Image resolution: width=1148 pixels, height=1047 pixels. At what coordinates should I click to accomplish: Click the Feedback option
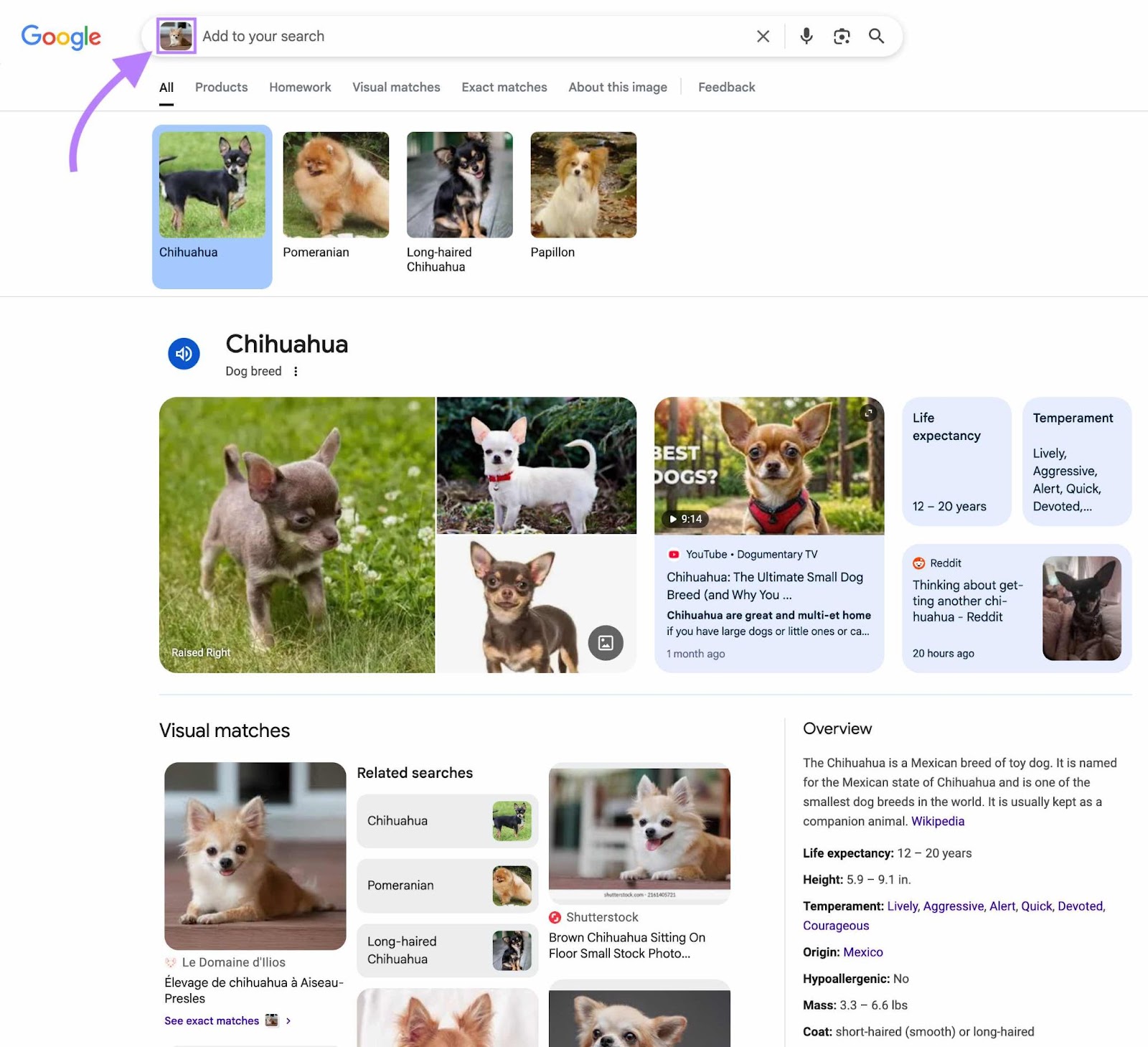(x=726, y=87)
